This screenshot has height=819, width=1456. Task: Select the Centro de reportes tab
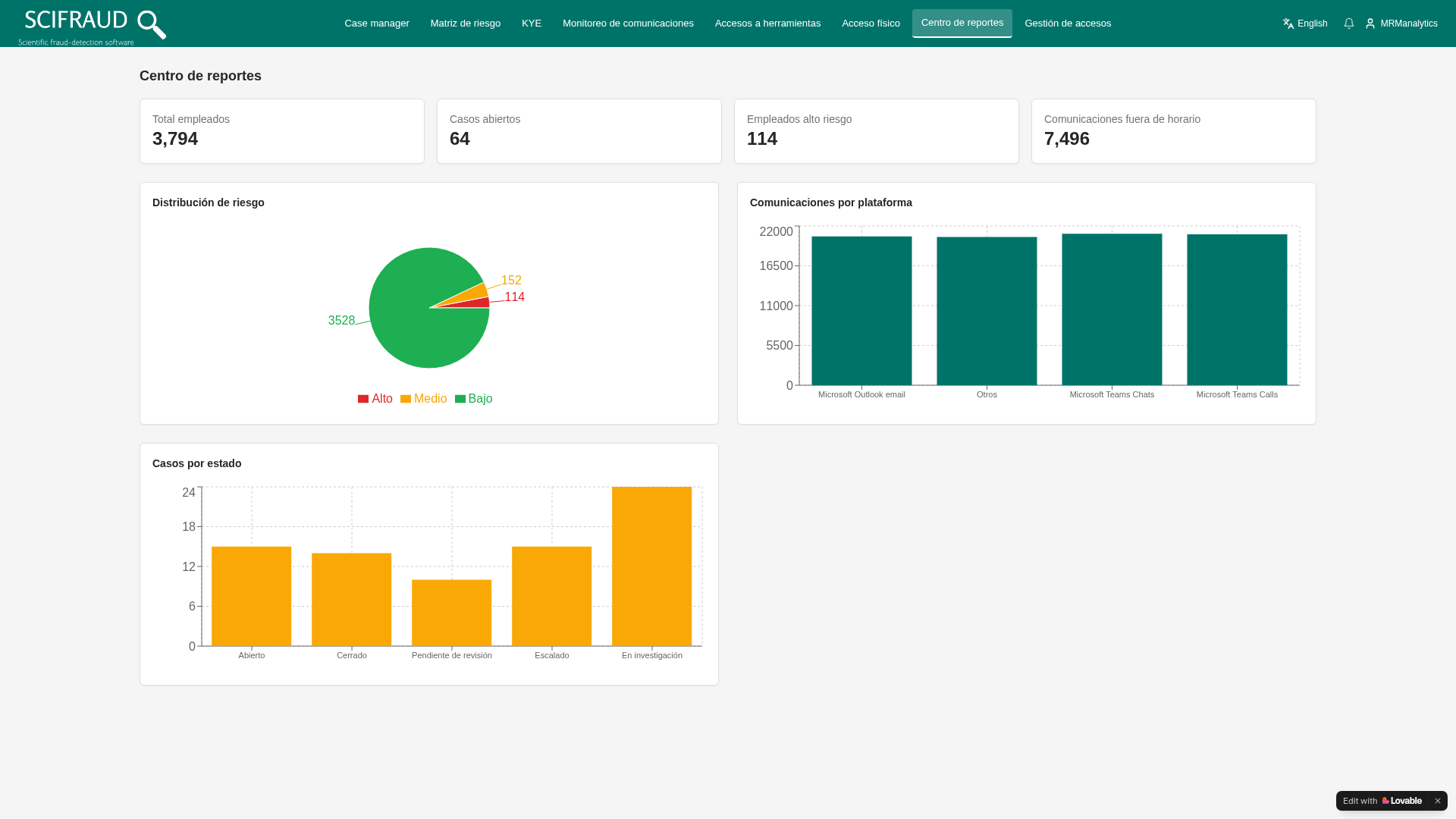tap(962, 23)
